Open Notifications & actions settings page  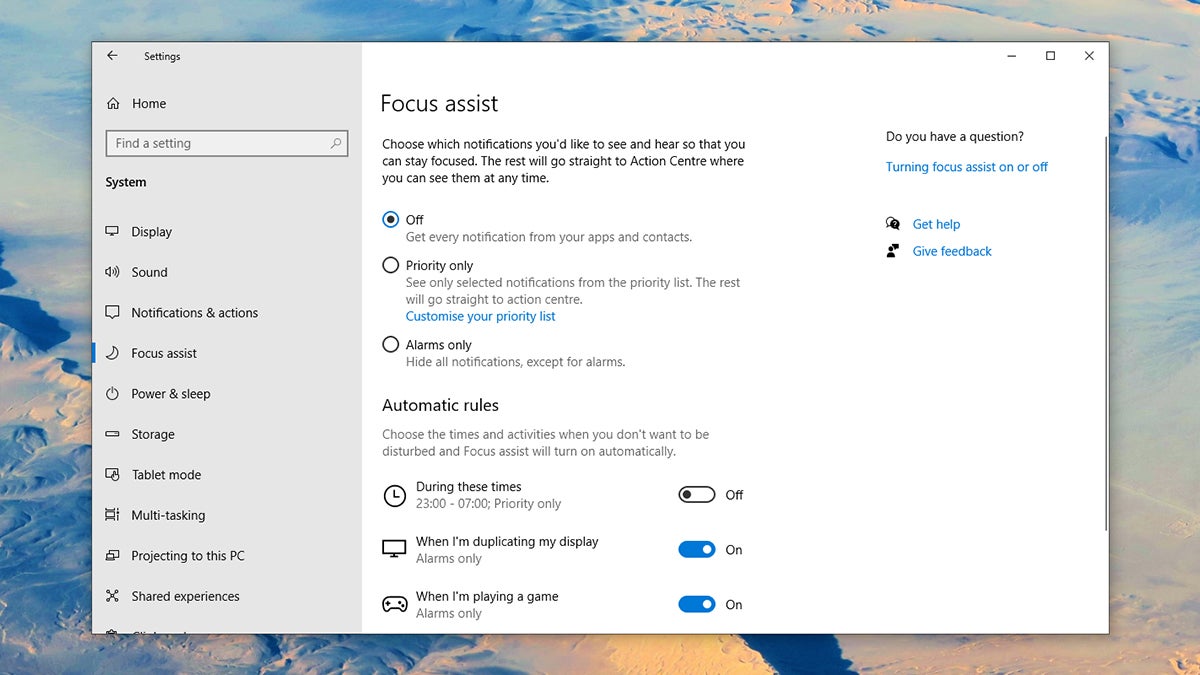pos(194,313)
